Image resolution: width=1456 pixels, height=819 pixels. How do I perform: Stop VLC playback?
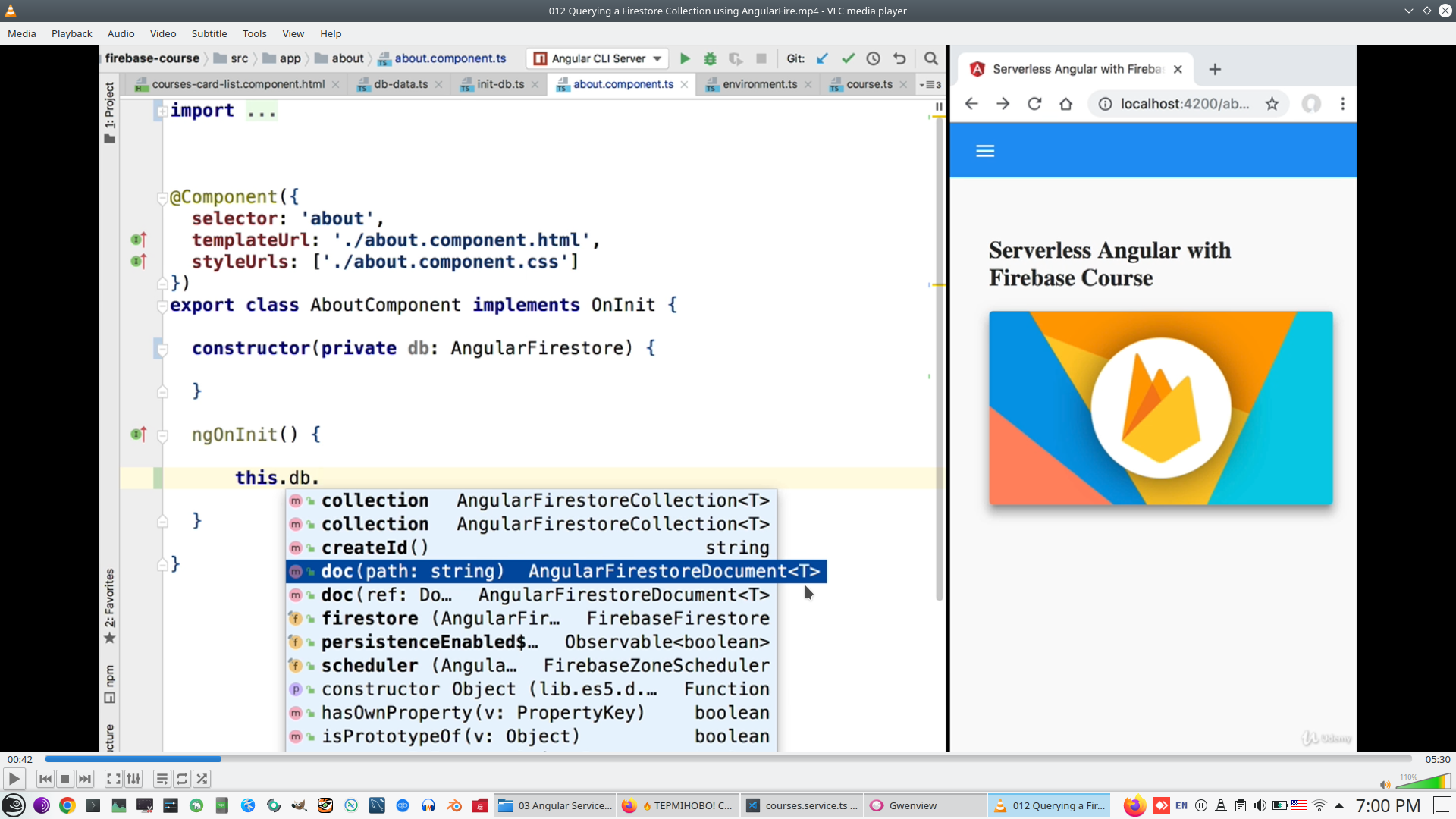pyautogui.click(x=65, y=779)
